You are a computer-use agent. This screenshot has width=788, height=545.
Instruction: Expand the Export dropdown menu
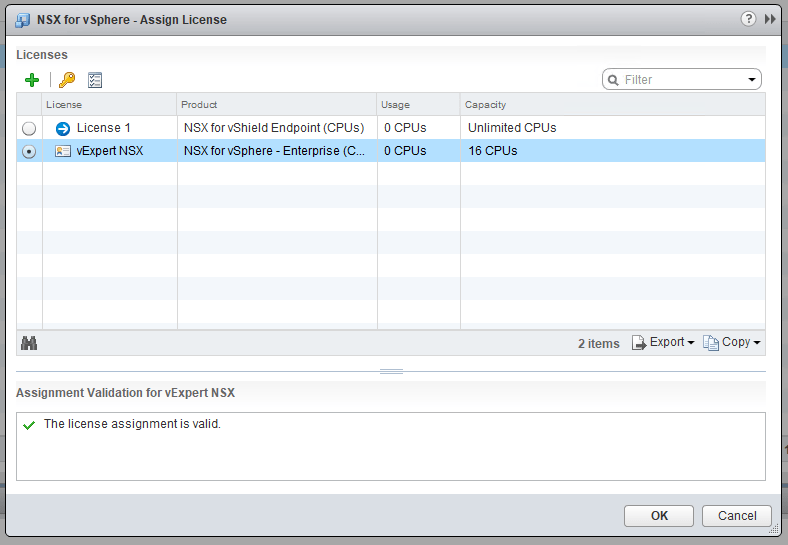[x=663, y=343]
